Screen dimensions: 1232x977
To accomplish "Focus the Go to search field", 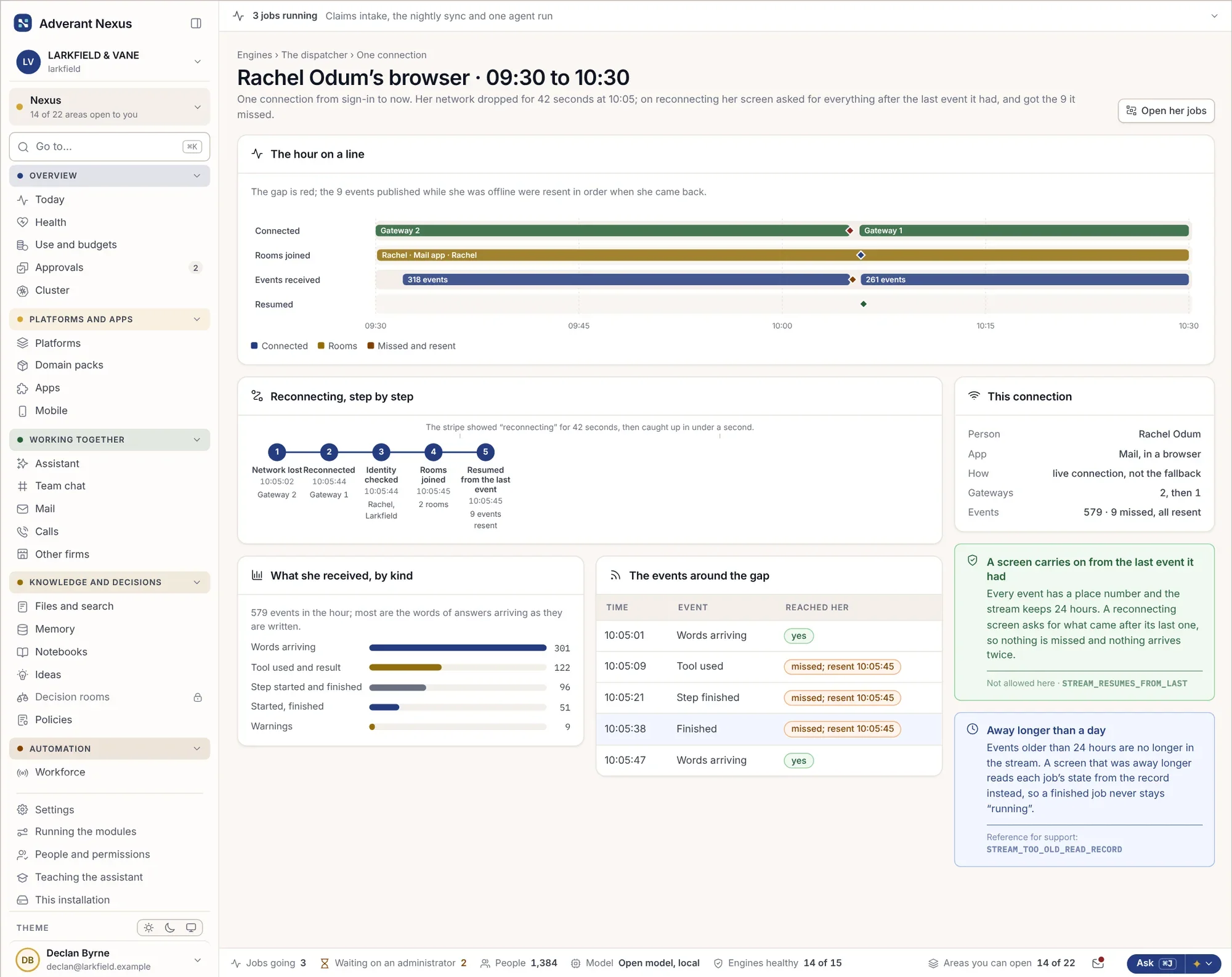I will [x=110, y=147].
